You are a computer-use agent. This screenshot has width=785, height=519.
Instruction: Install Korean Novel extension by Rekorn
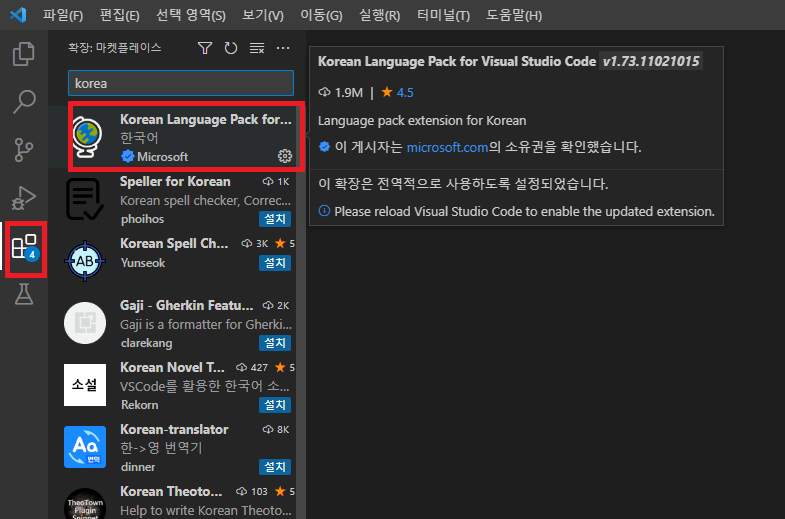tap(275, 405)
